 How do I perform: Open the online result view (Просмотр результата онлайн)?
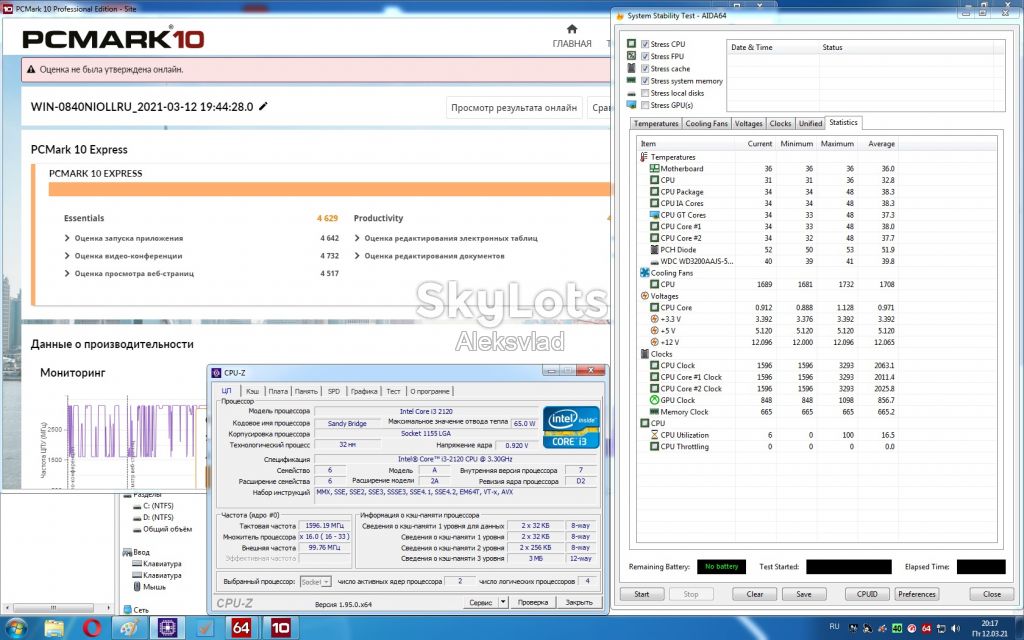point(514,108)
